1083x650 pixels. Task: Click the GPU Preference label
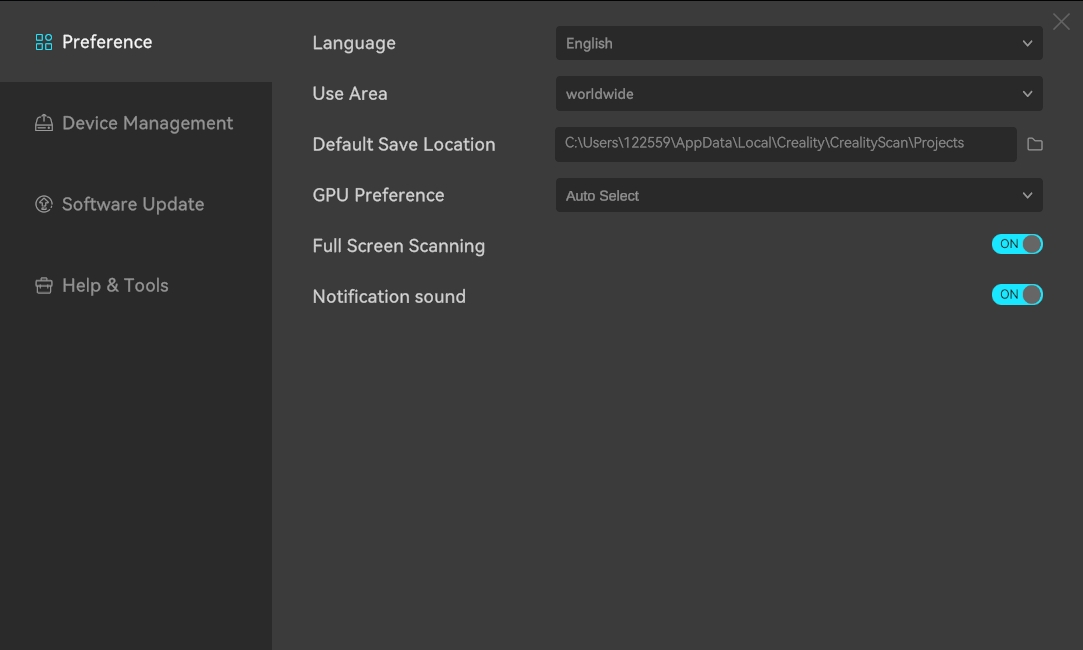click(x=378, y=195)
